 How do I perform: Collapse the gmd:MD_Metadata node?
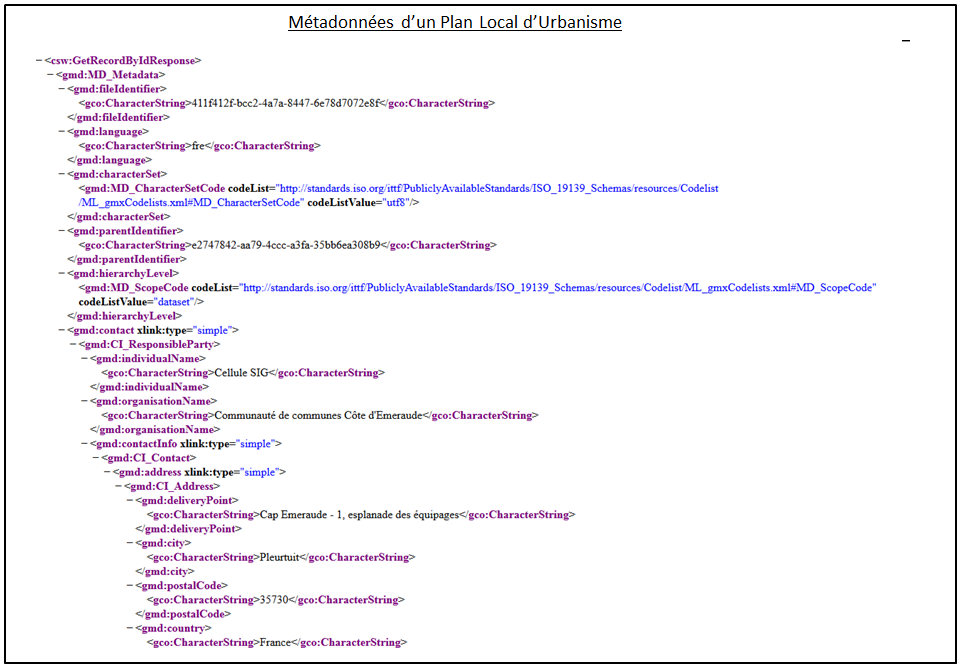[49, 75]
